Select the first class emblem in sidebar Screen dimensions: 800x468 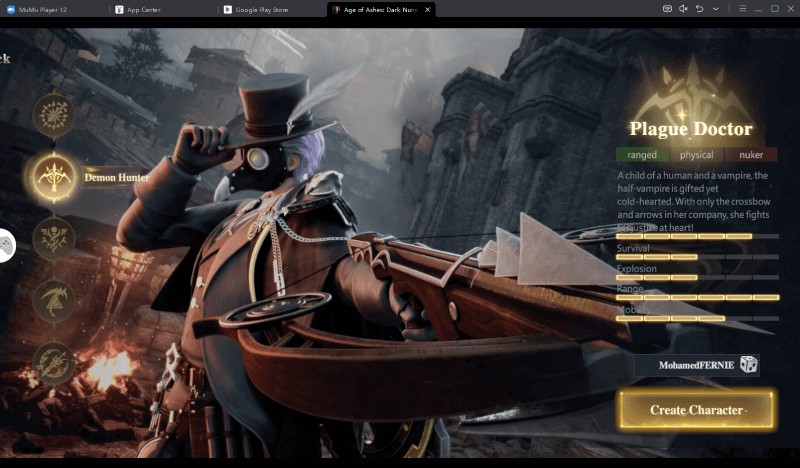54,116
